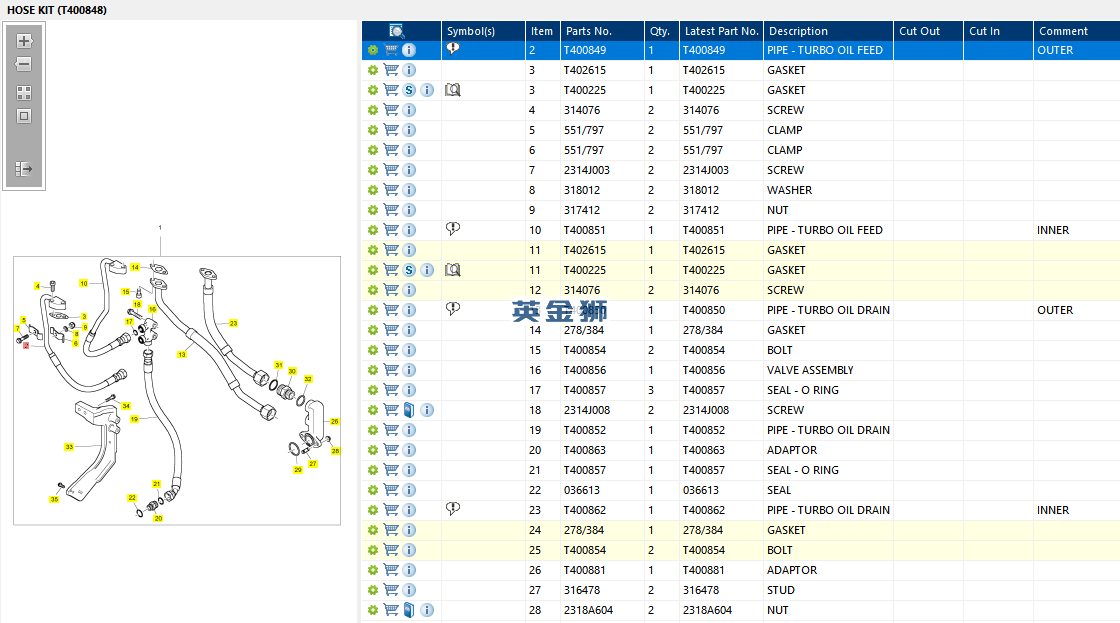
Task: Click the search icon in table header
Action: pos(396,31)
